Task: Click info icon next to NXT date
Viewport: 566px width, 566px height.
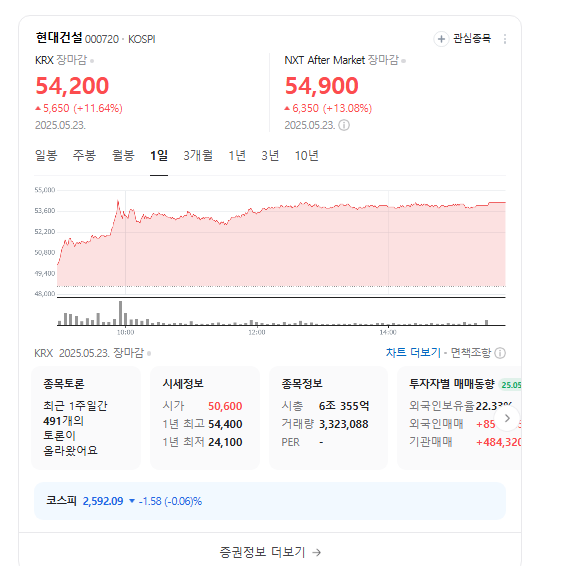Action: 344,125
